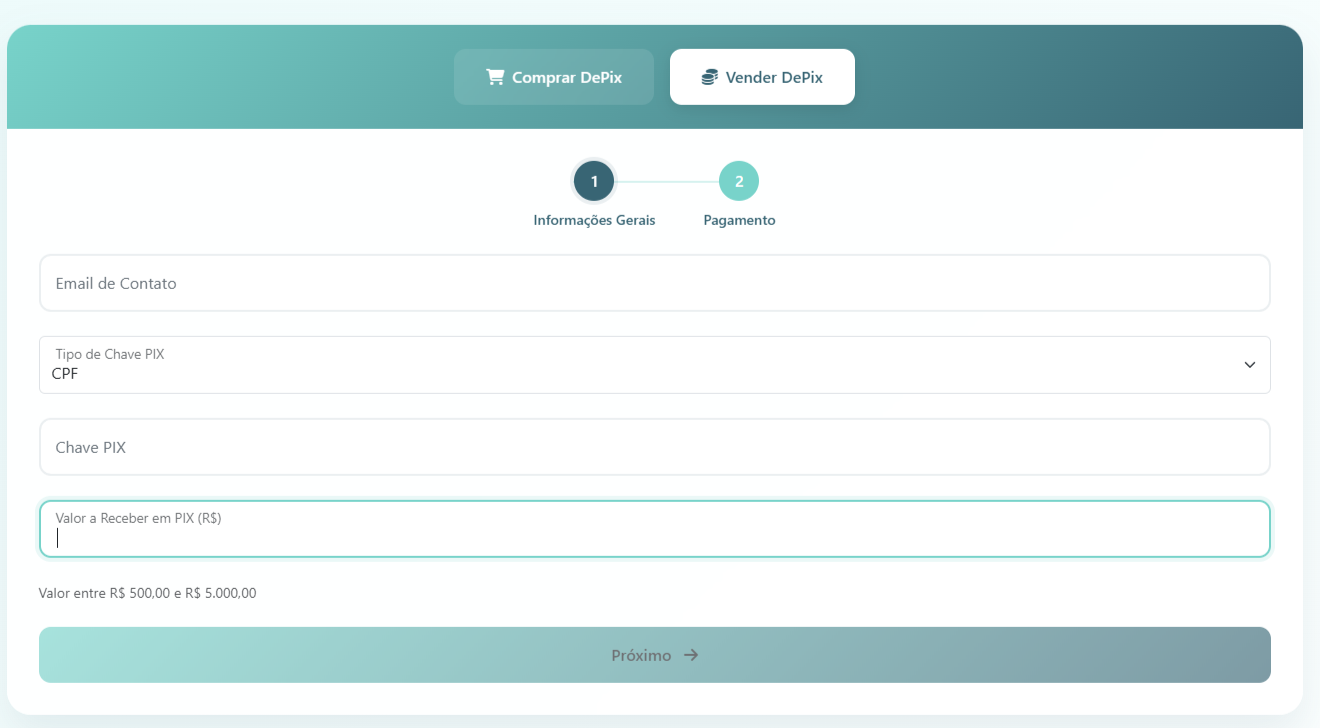Switch to the Comprar DePix tab
1320x728 pixels.
[554, 77]
